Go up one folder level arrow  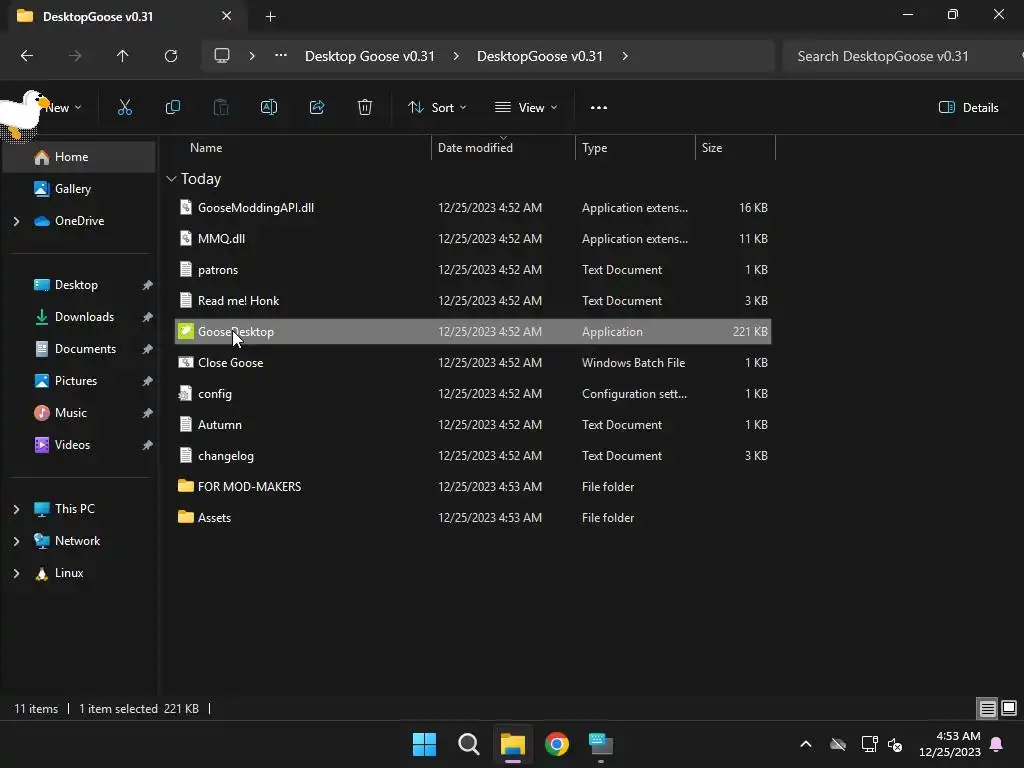(x=122, y=56)
